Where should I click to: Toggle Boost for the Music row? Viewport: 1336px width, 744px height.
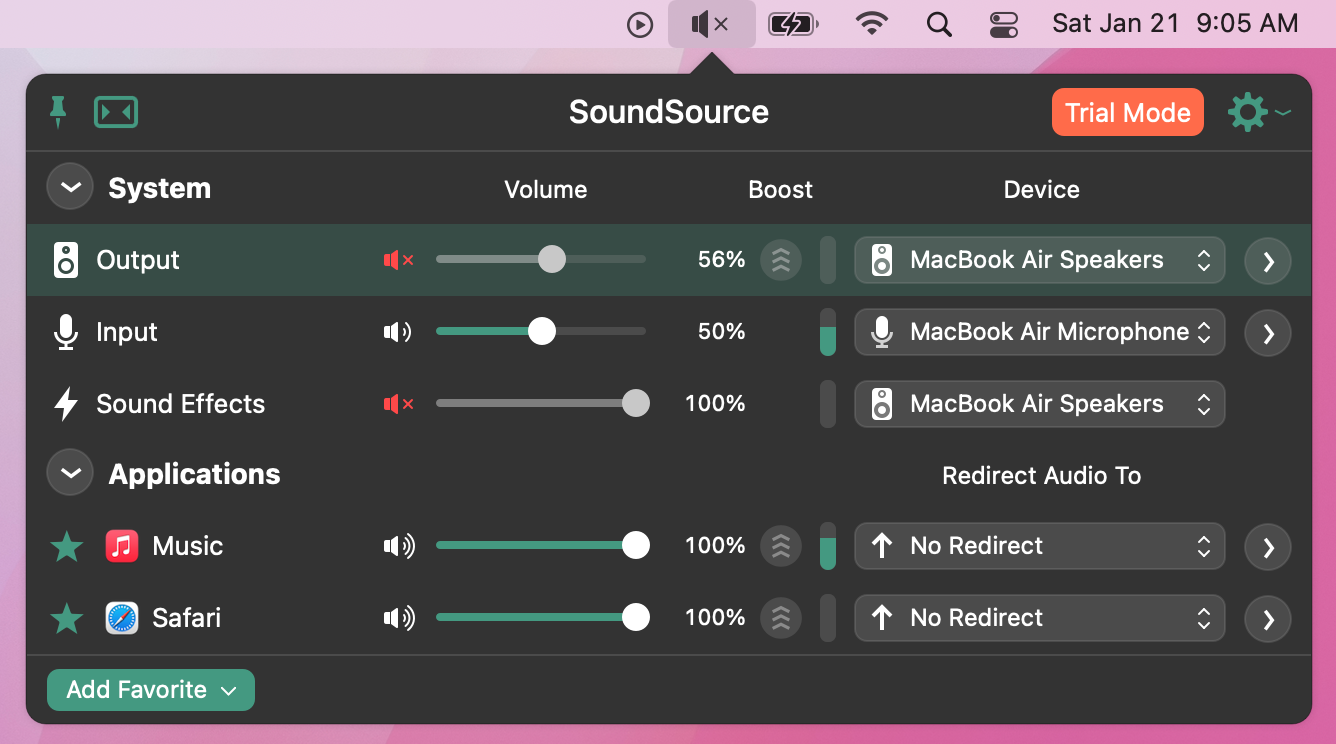click(781, 546)
